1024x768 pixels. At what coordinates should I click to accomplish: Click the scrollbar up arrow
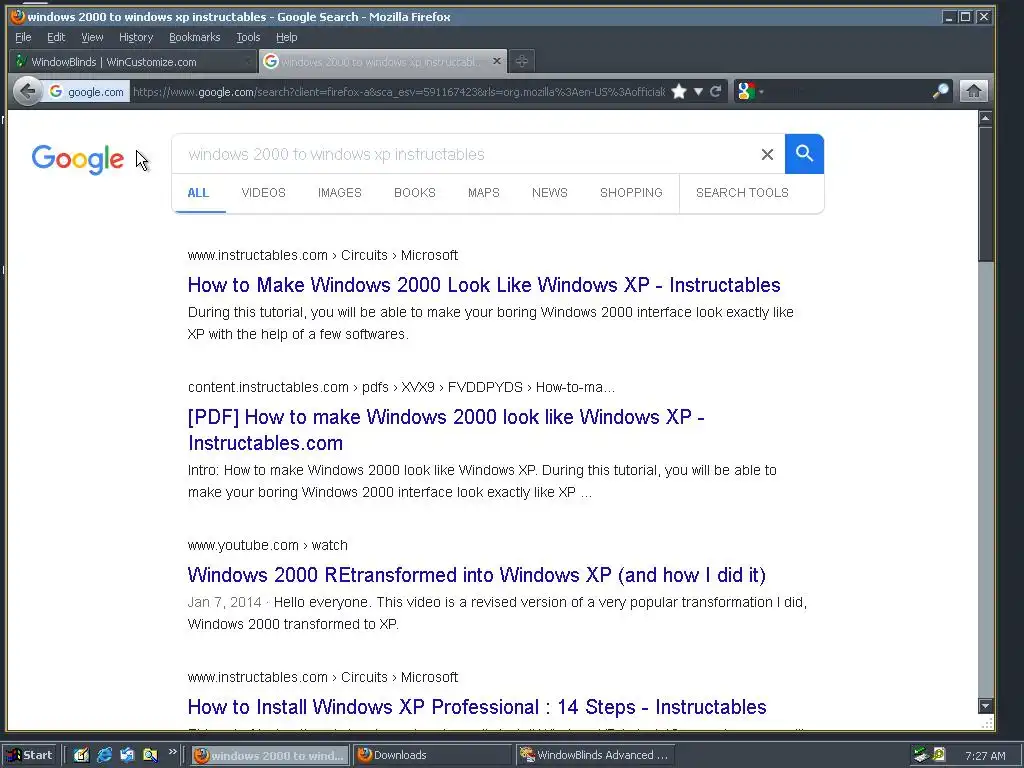(x=985, y=118)
